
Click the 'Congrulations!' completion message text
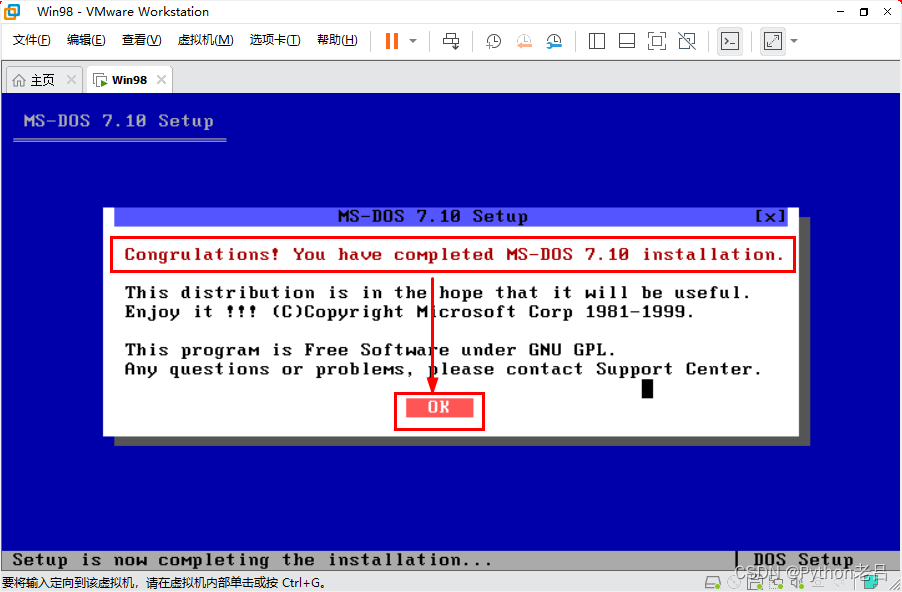click(x=454, y=254)
